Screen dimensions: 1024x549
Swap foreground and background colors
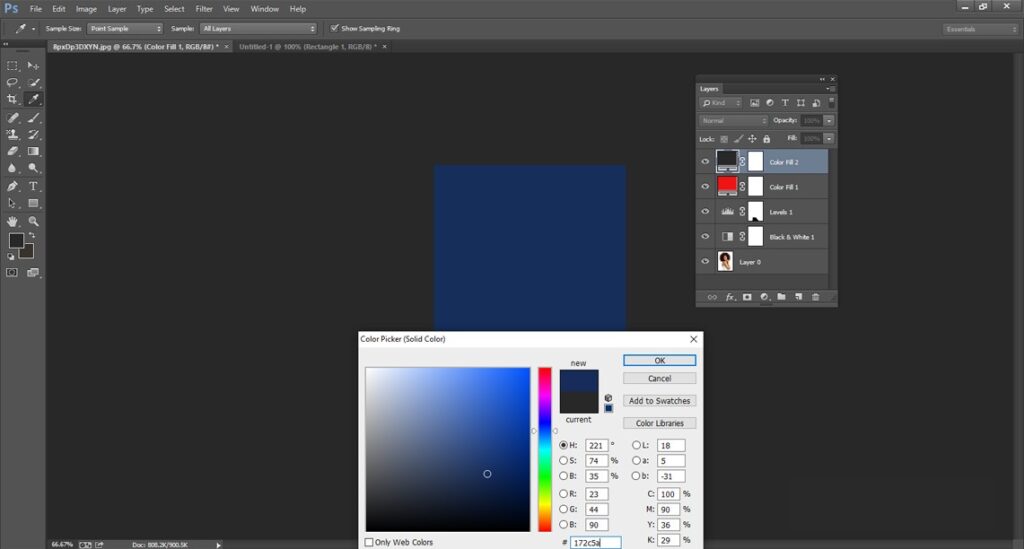(x=31, y=236)
